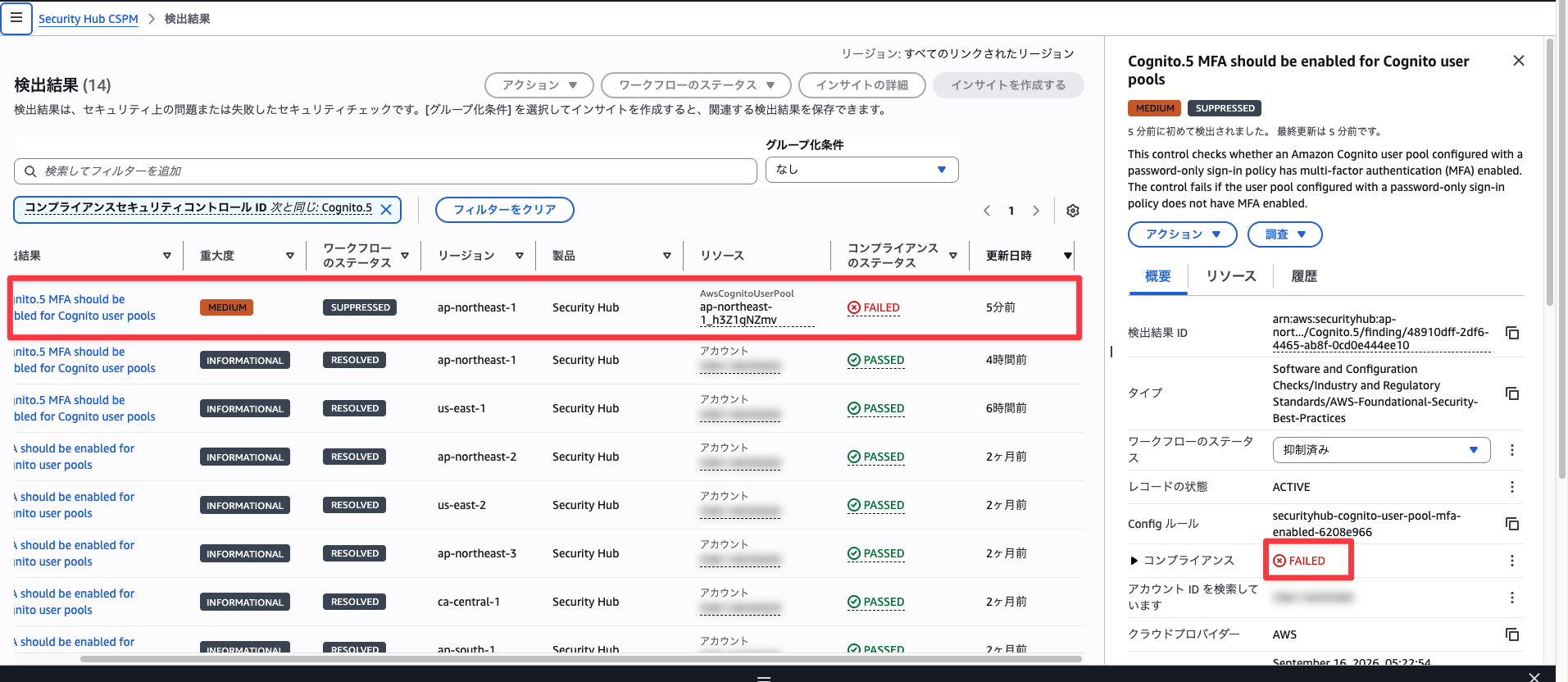The width and height of the screenshot is (1568, 682).
Task: Copy the クラウドプロバイダー value
Action: (x=1512, y=634)
